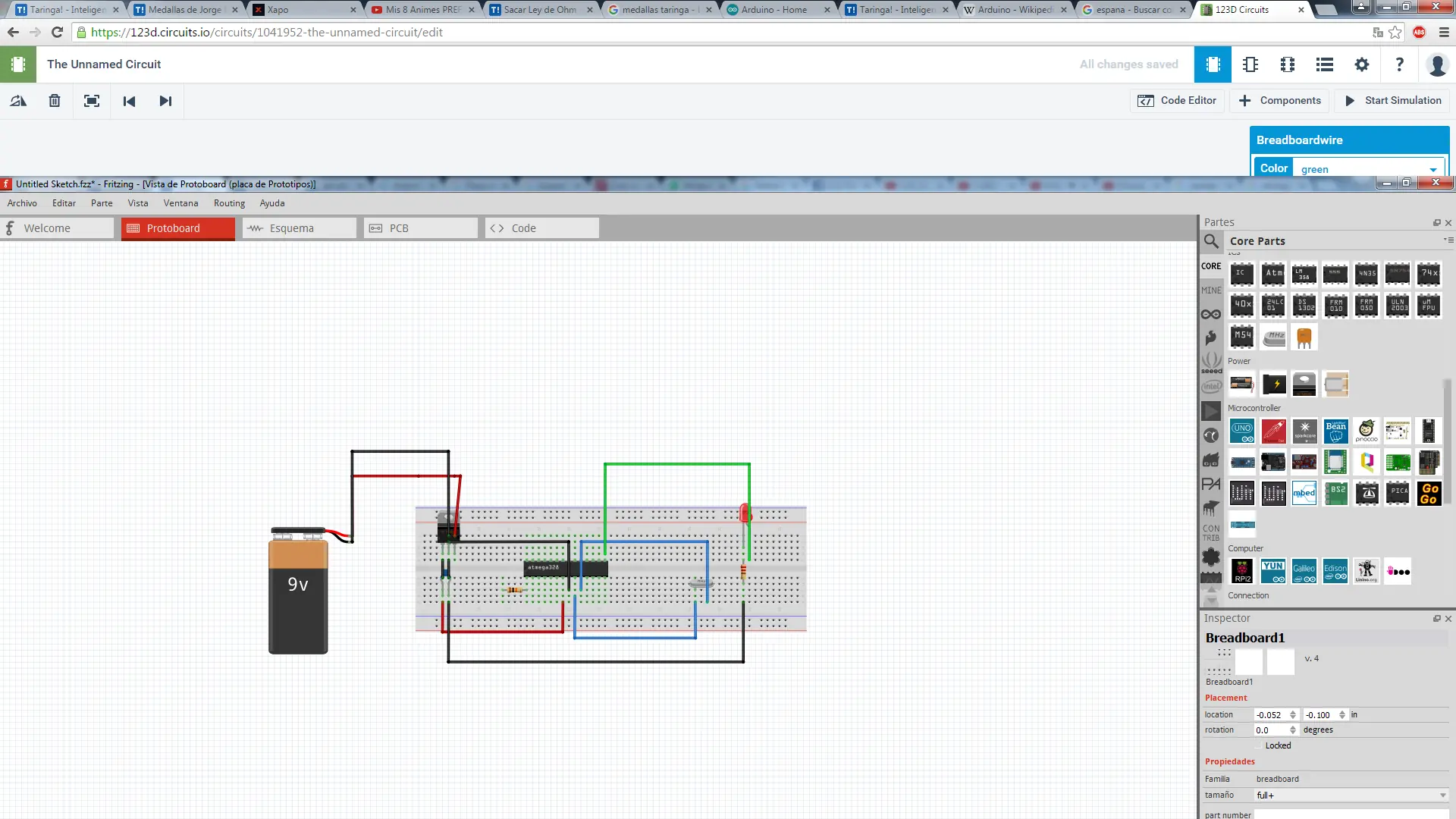Select the DS1302 IC part
Viewport: 1456px width, 819px height.
(x=1304, y=305)
